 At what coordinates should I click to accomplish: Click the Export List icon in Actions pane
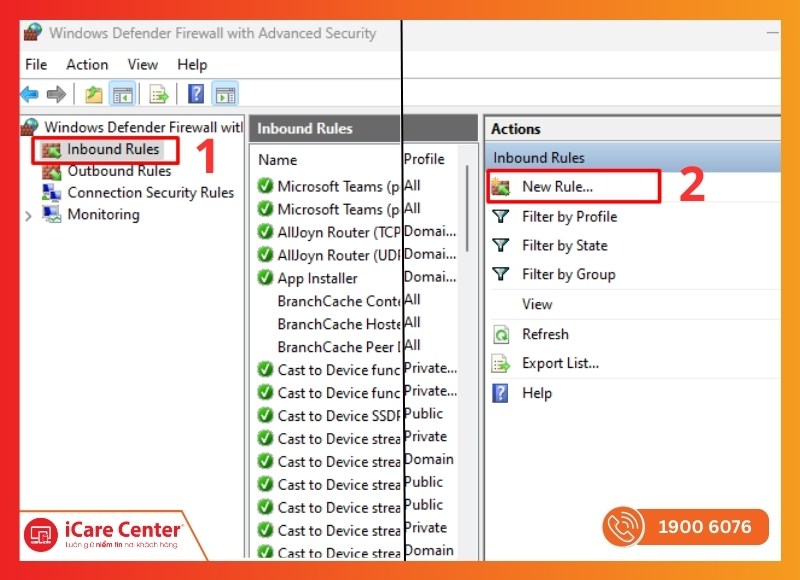501,364
